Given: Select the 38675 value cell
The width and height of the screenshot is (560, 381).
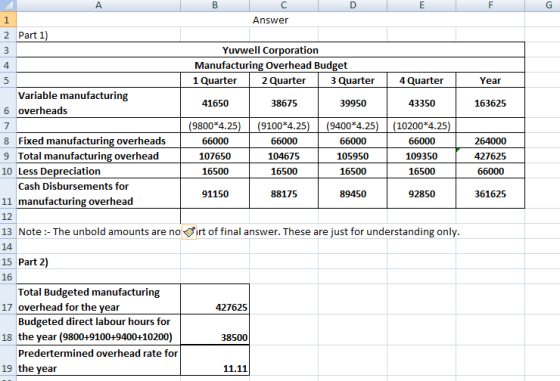Looking at the screenshot, I should coord(284,103).
